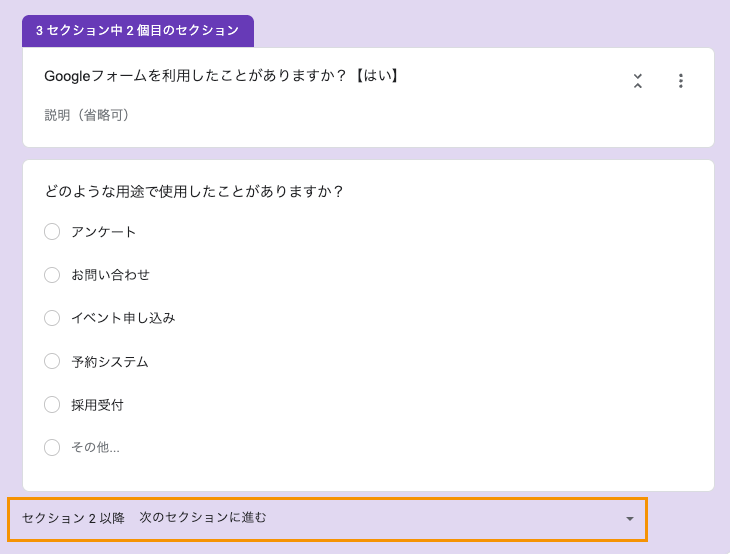
Task: Click the question title about 用途
Action: (194, 191)
